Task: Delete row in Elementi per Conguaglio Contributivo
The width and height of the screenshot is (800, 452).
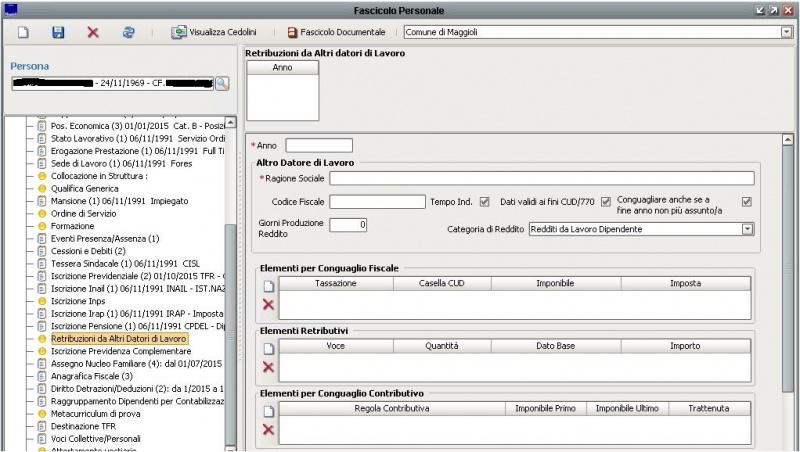Action: click(268, 429)
